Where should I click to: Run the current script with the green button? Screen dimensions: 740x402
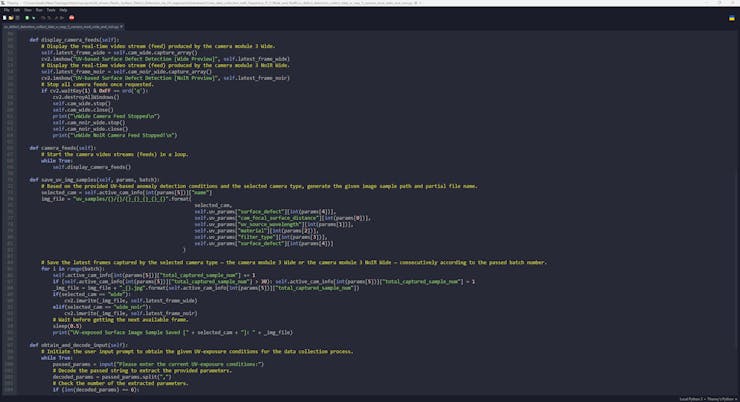coord(27,17)
